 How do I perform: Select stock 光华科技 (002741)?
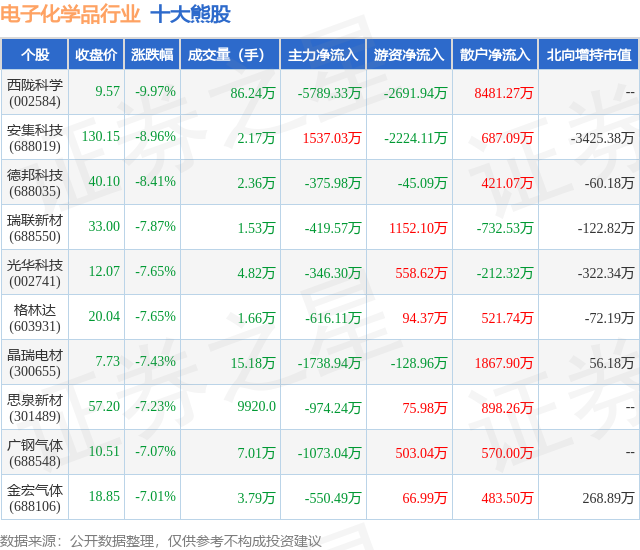(x=35, y=273)
